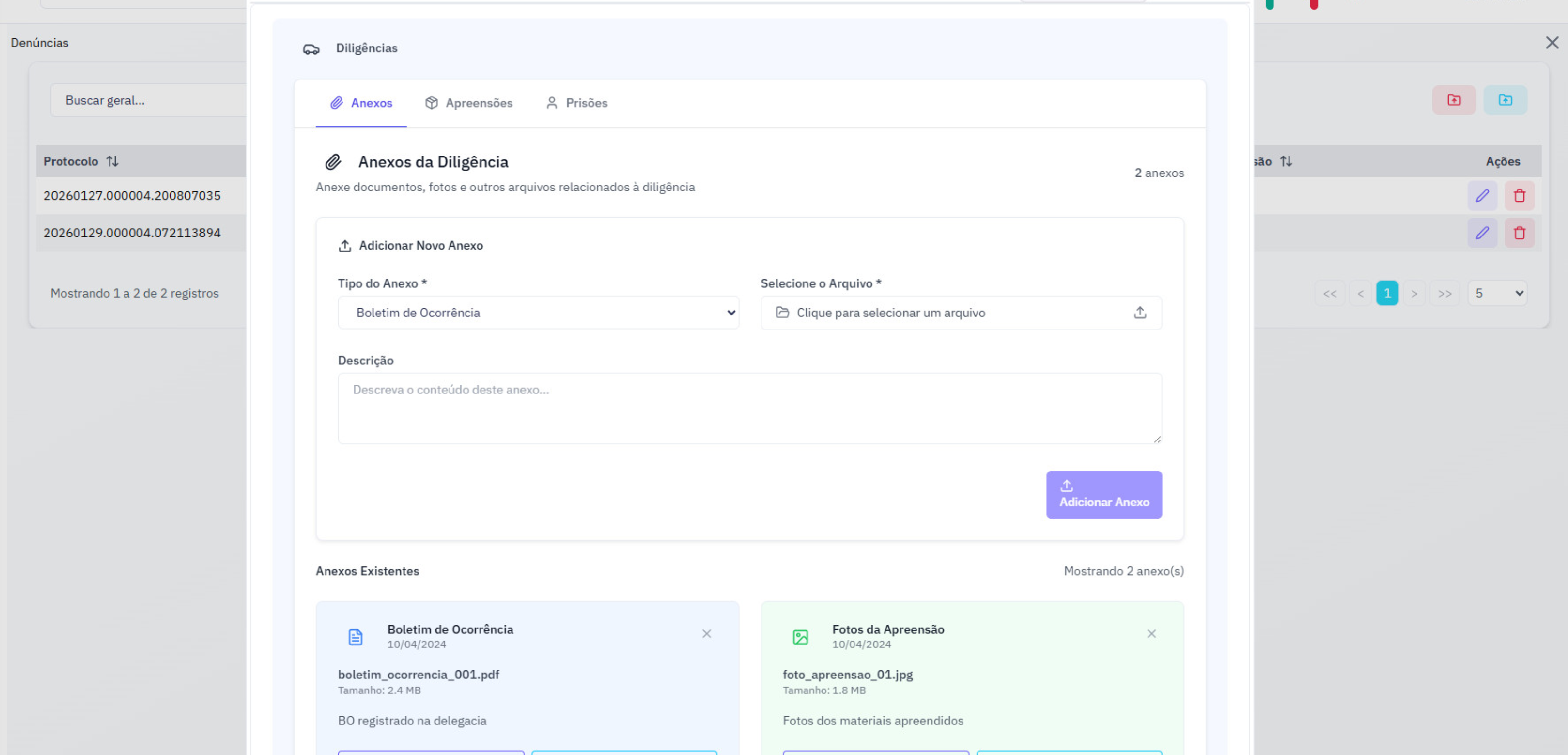Click the Boletim de Ocorrência document icon
The height and width of the screenshot is (755, 1568).
[356, 637]
